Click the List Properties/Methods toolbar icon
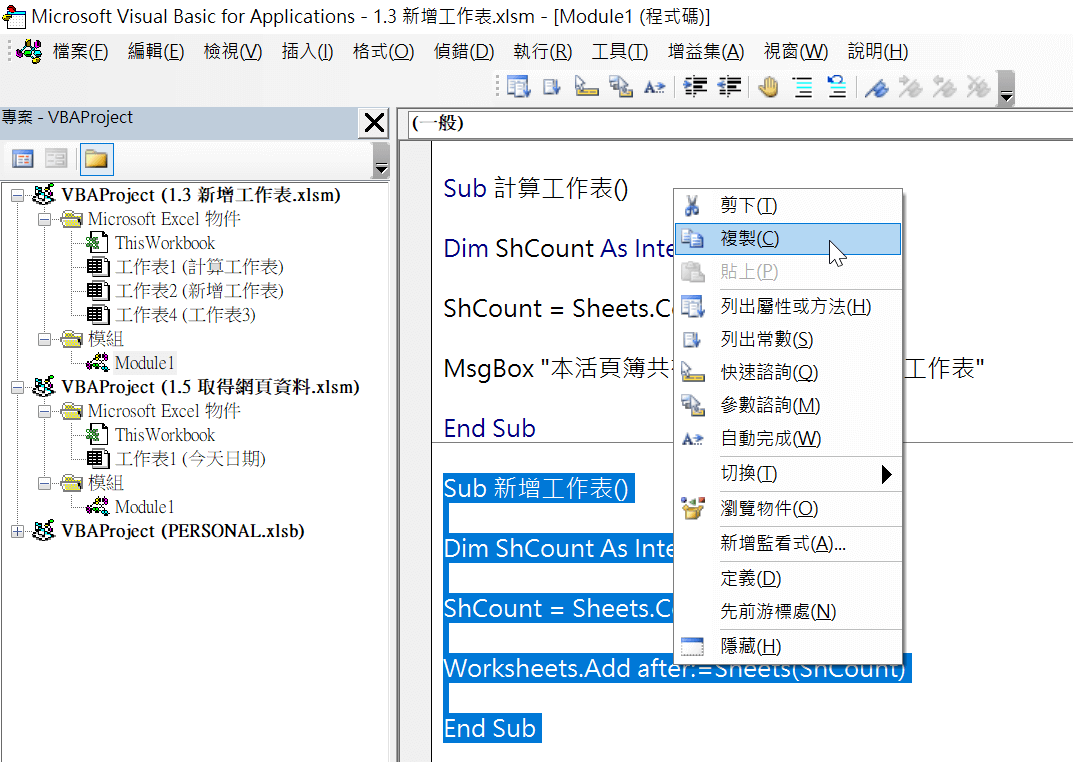This screenshot has width=1073, height=762. coord(518,88)
